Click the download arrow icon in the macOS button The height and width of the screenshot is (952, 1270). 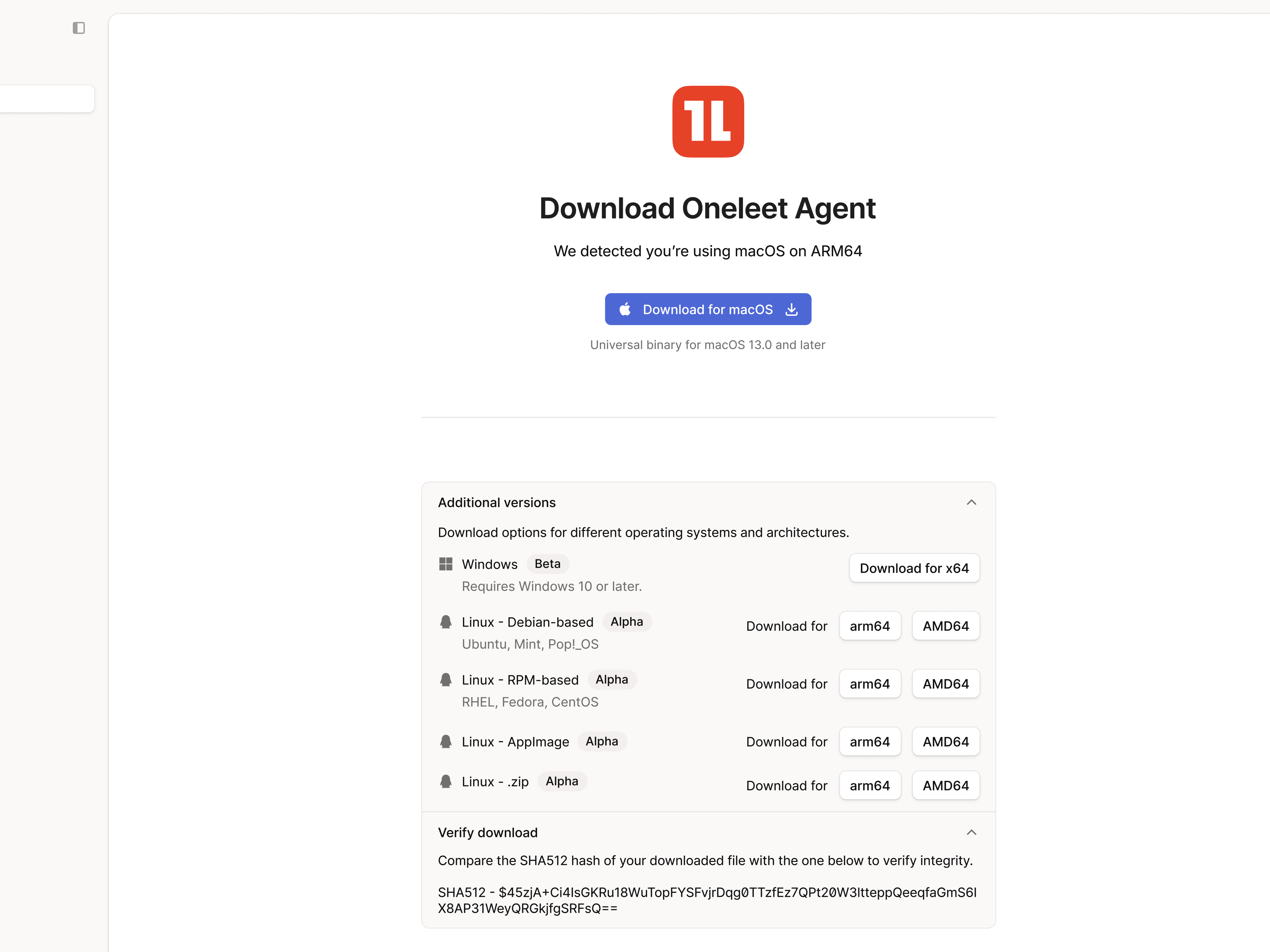point(792,309)
